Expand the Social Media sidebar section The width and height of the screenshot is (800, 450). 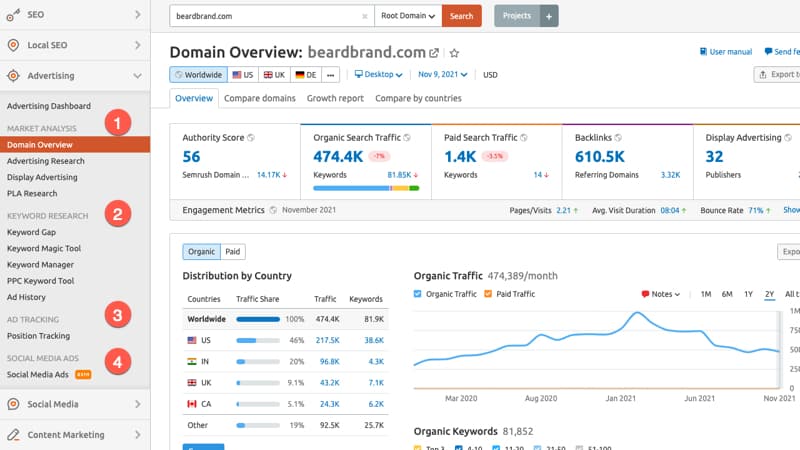click(x=138, y=404)
